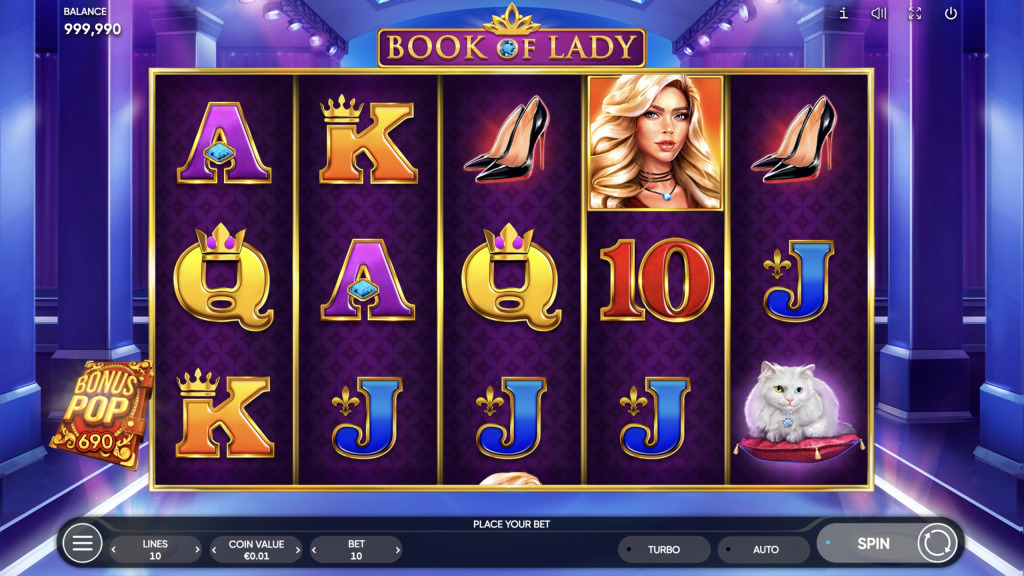Open the Bonus Pop 690 book
Image resolution: width=1024 pixels, height=576 pixels.
tap(101, 414)
